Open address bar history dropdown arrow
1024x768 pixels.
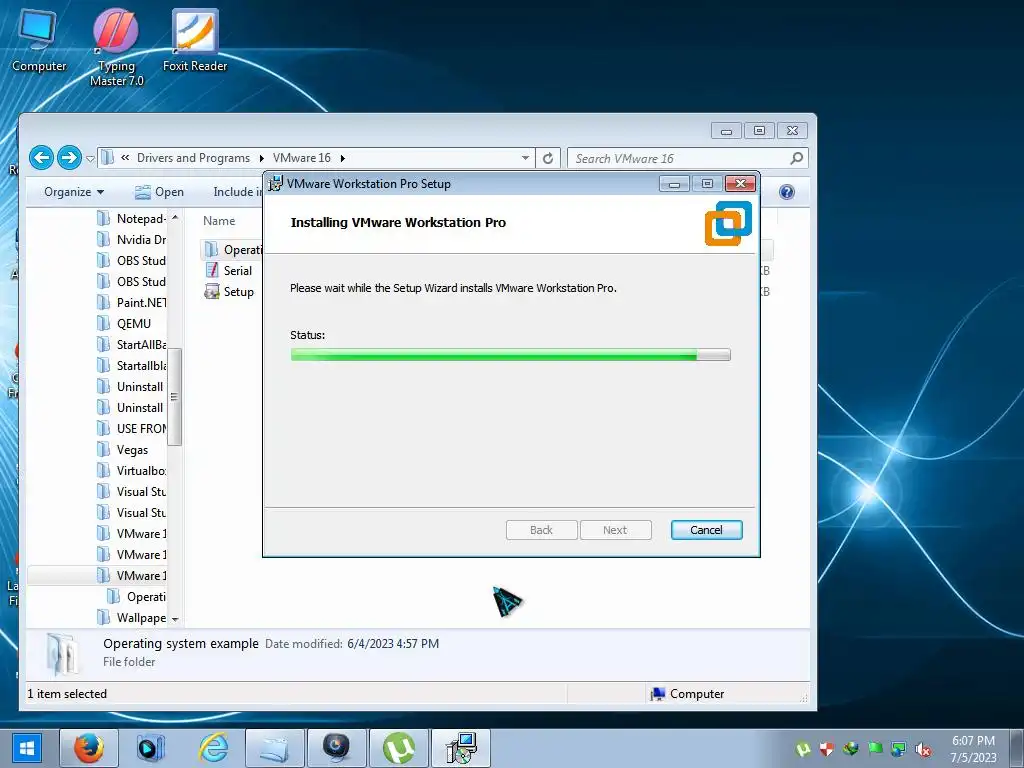pyautogui.click(x=525, y=158)
